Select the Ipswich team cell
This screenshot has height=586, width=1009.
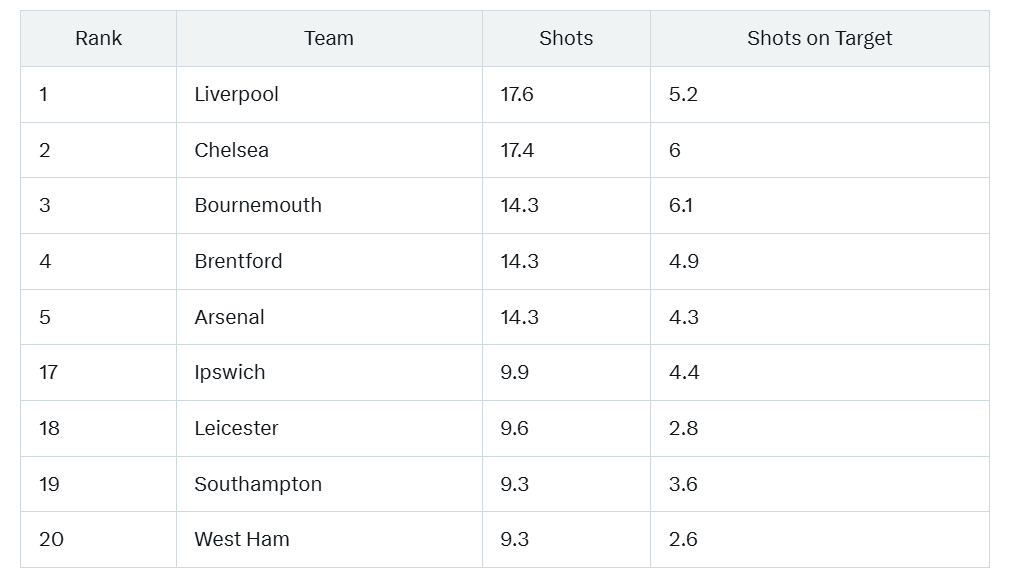coord(329,372)
